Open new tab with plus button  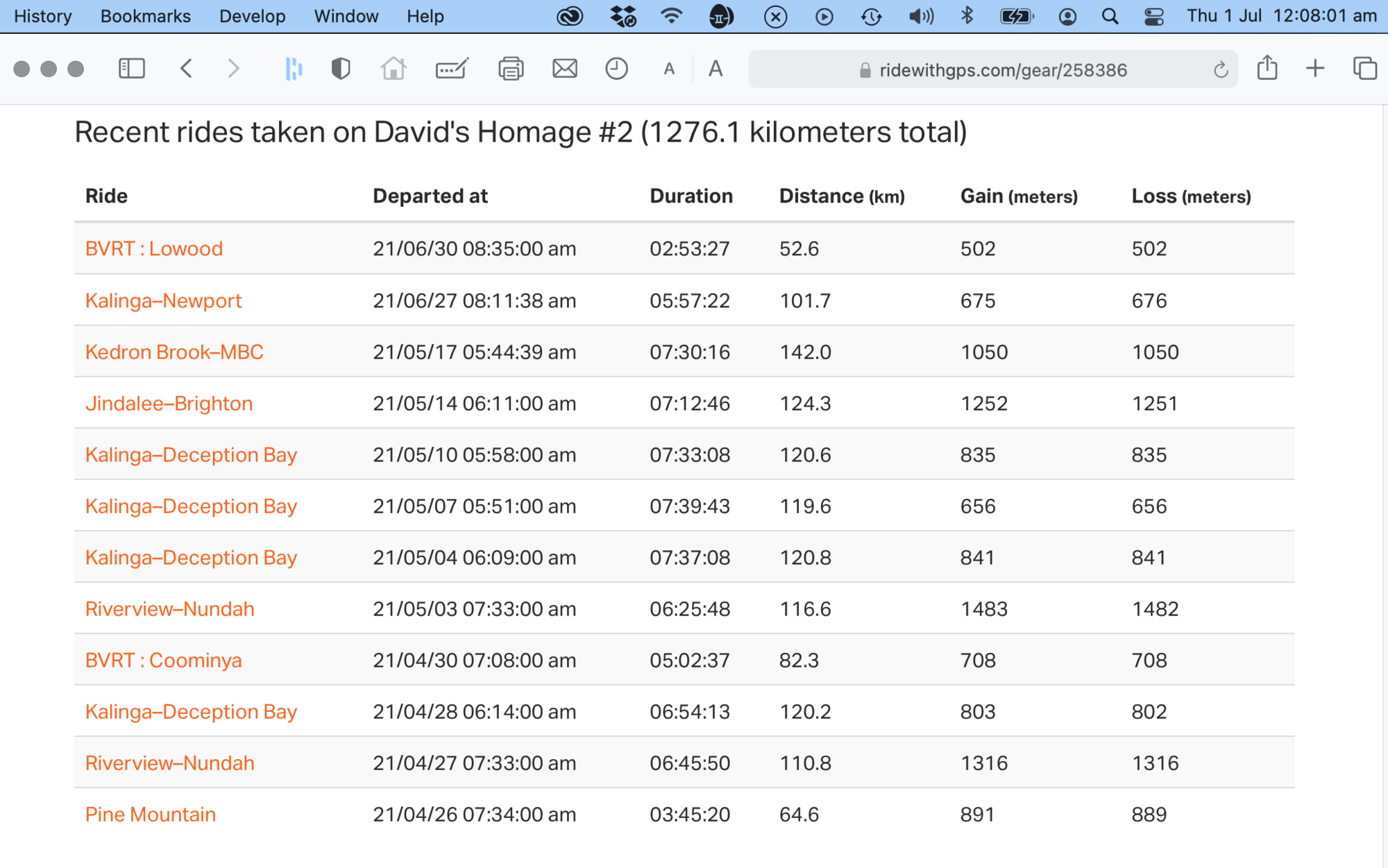pos(1315,69)
